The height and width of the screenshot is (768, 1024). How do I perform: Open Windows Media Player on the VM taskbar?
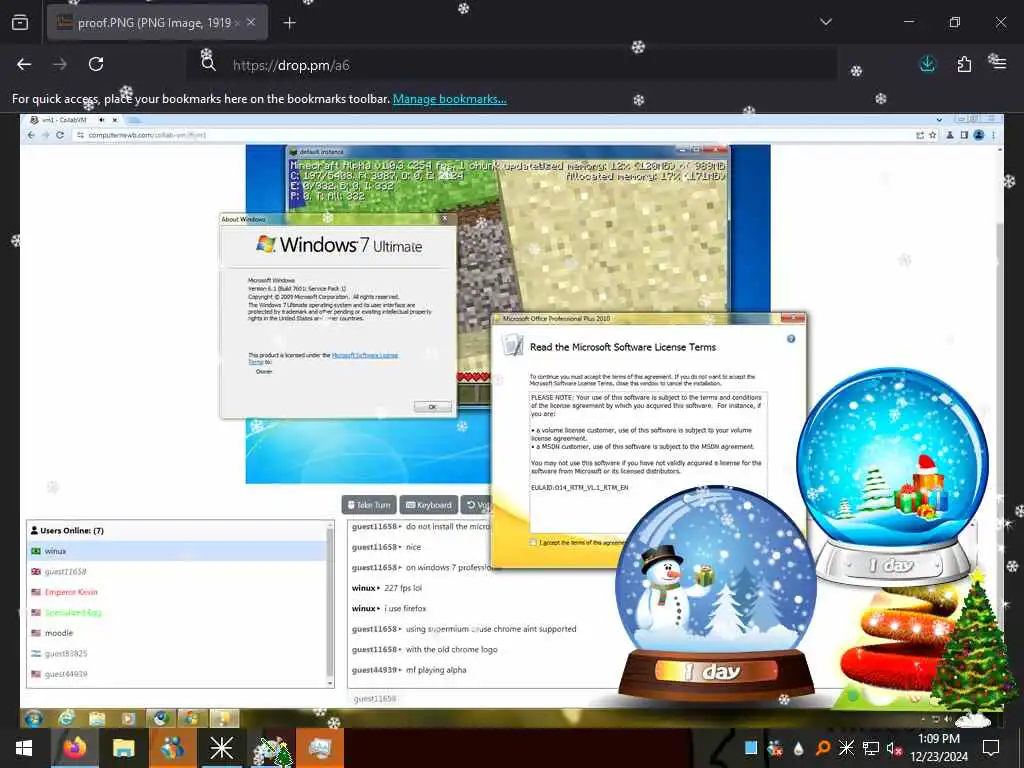coord(128,719)
